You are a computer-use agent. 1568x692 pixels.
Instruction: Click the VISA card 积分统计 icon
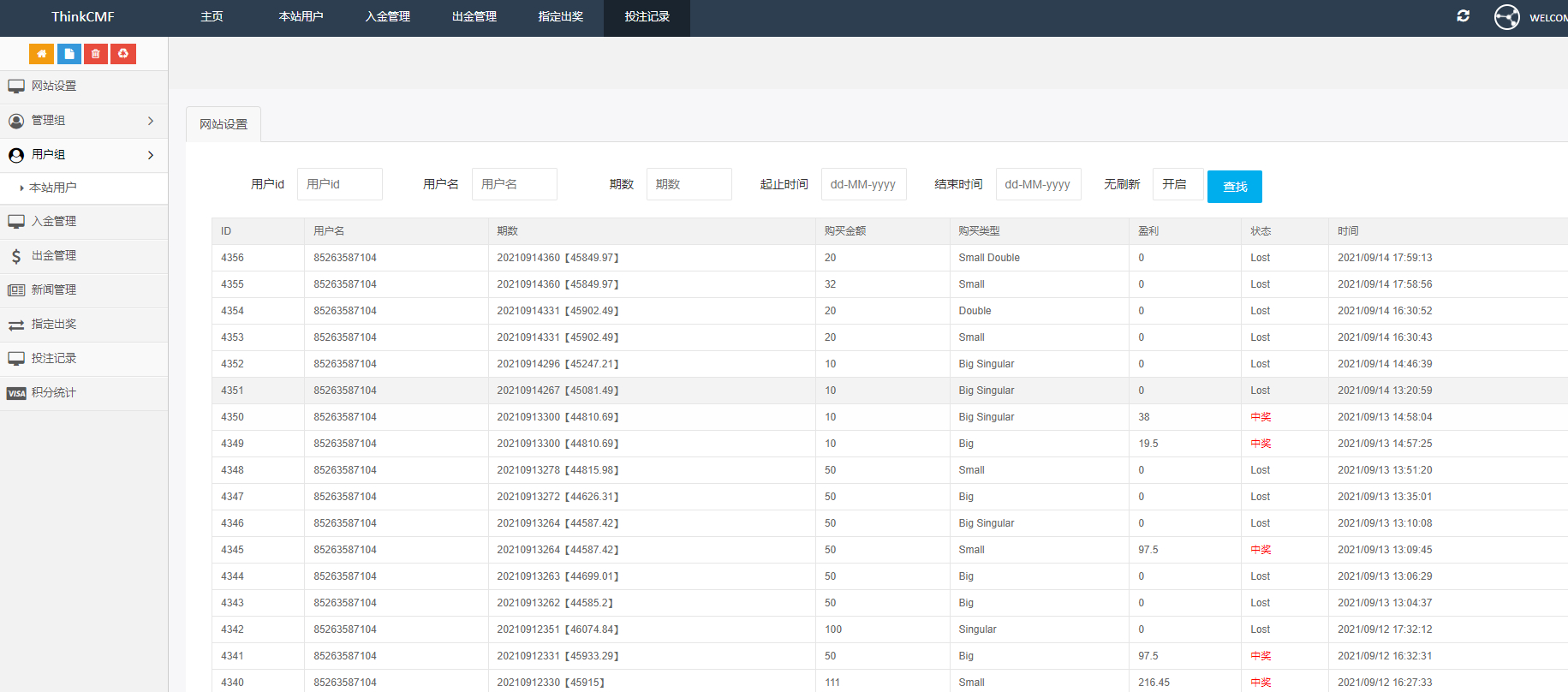[16, 393]
